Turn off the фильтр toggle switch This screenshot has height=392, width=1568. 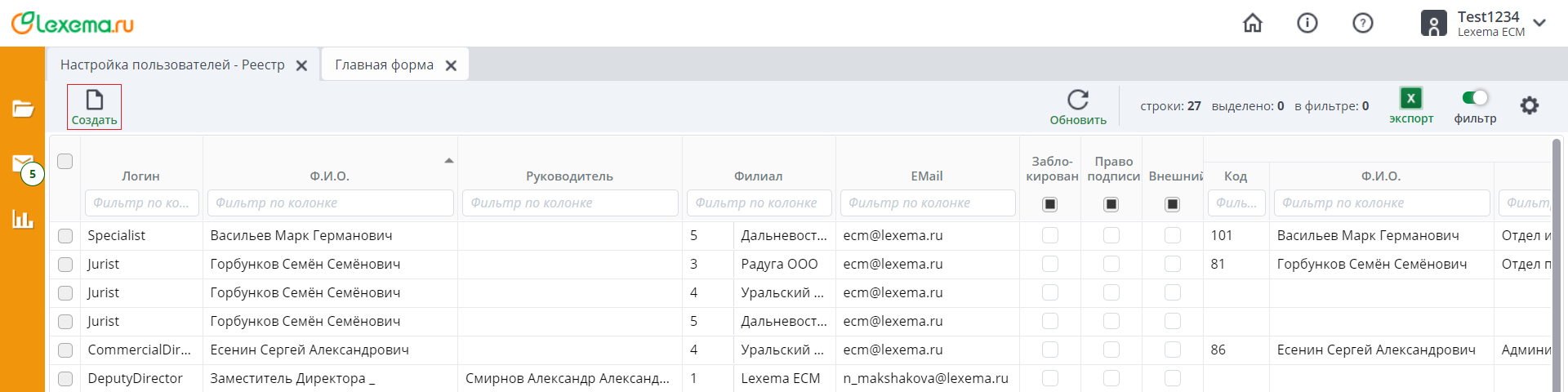tap(1475, 98)
